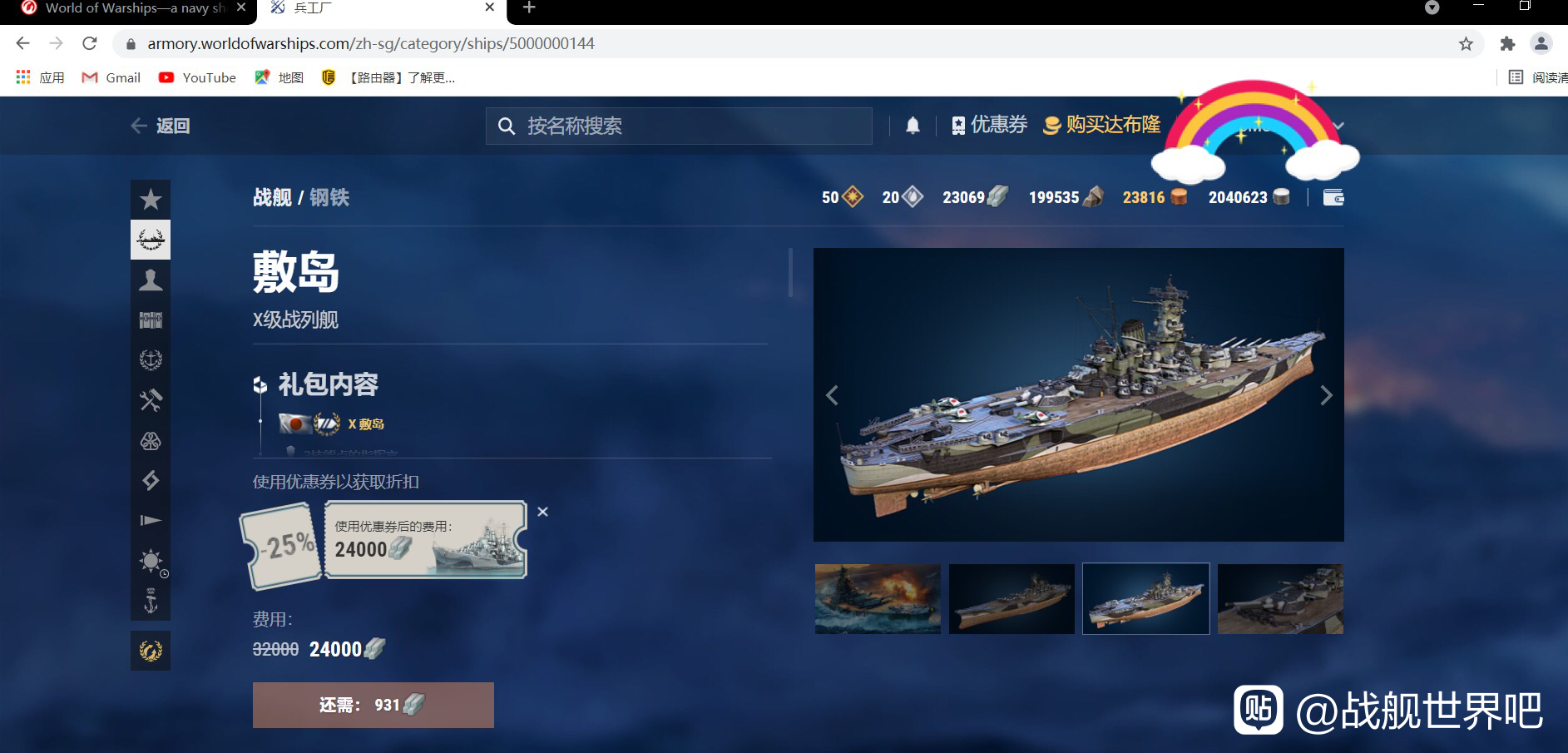Click the X 敷岛 ship package item
Viewport: 1568px width, 753px height.
coord(332,424)
